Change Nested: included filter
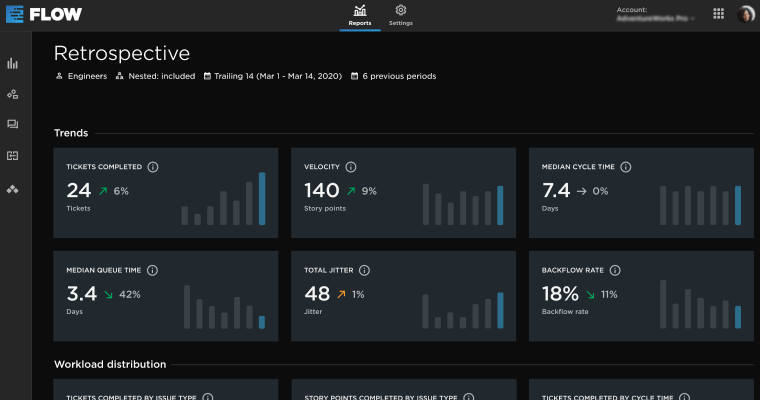Viewport: 760px width, 400px height. click(x=156, y=76)
